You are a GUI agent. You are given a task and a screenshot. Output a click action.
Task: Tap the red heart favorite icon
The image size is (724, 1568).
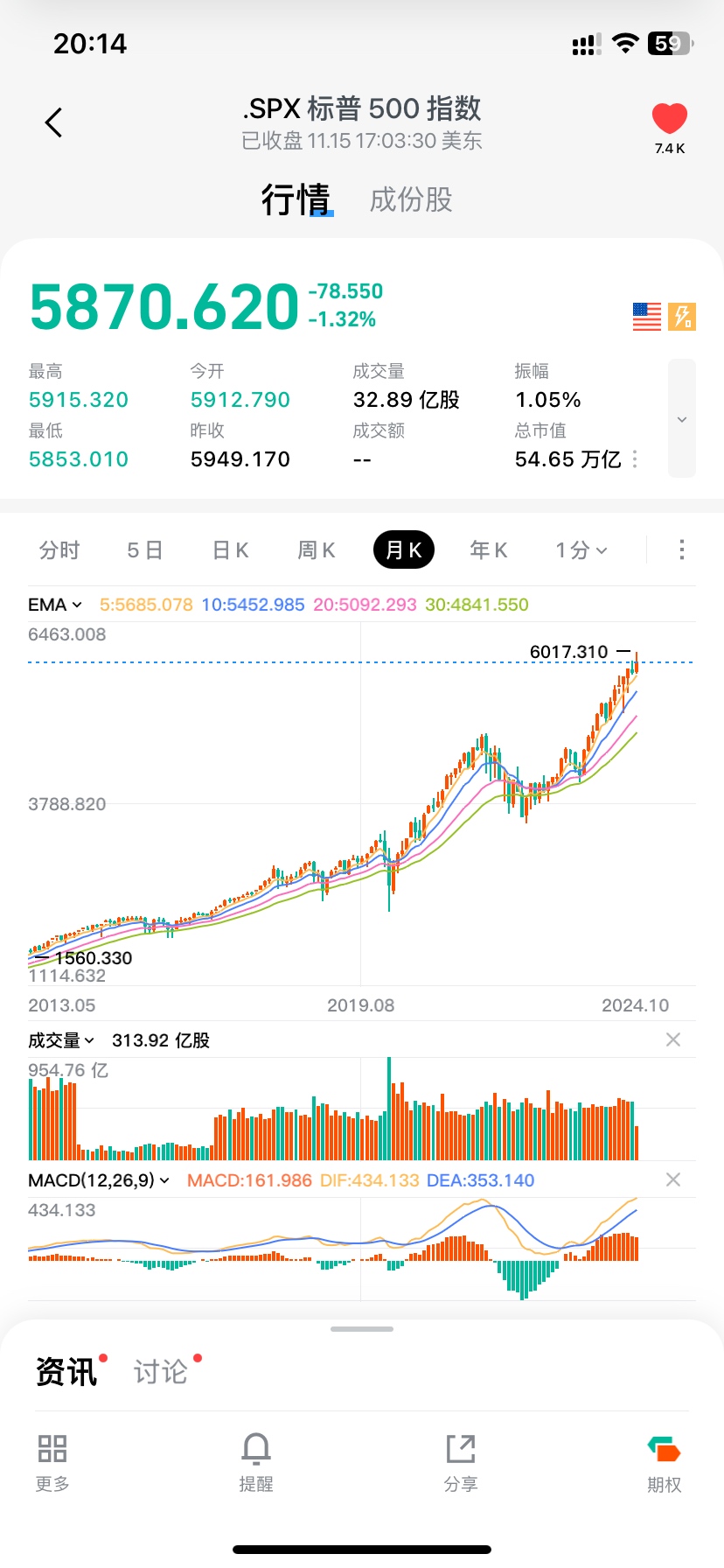(x=670, y=120)
